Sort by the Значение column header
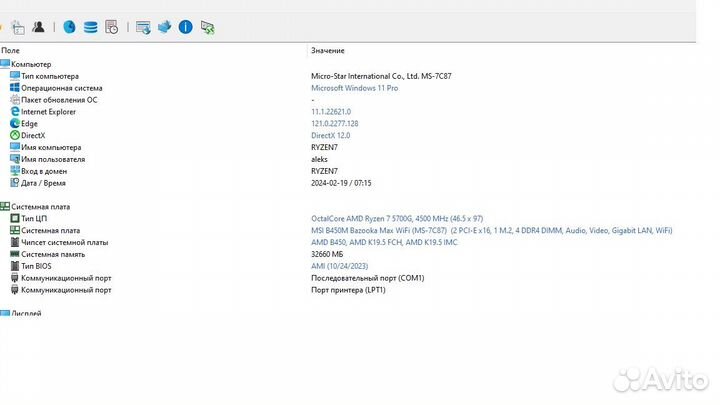This screenshot has height=405, width=720. (328, 50)
